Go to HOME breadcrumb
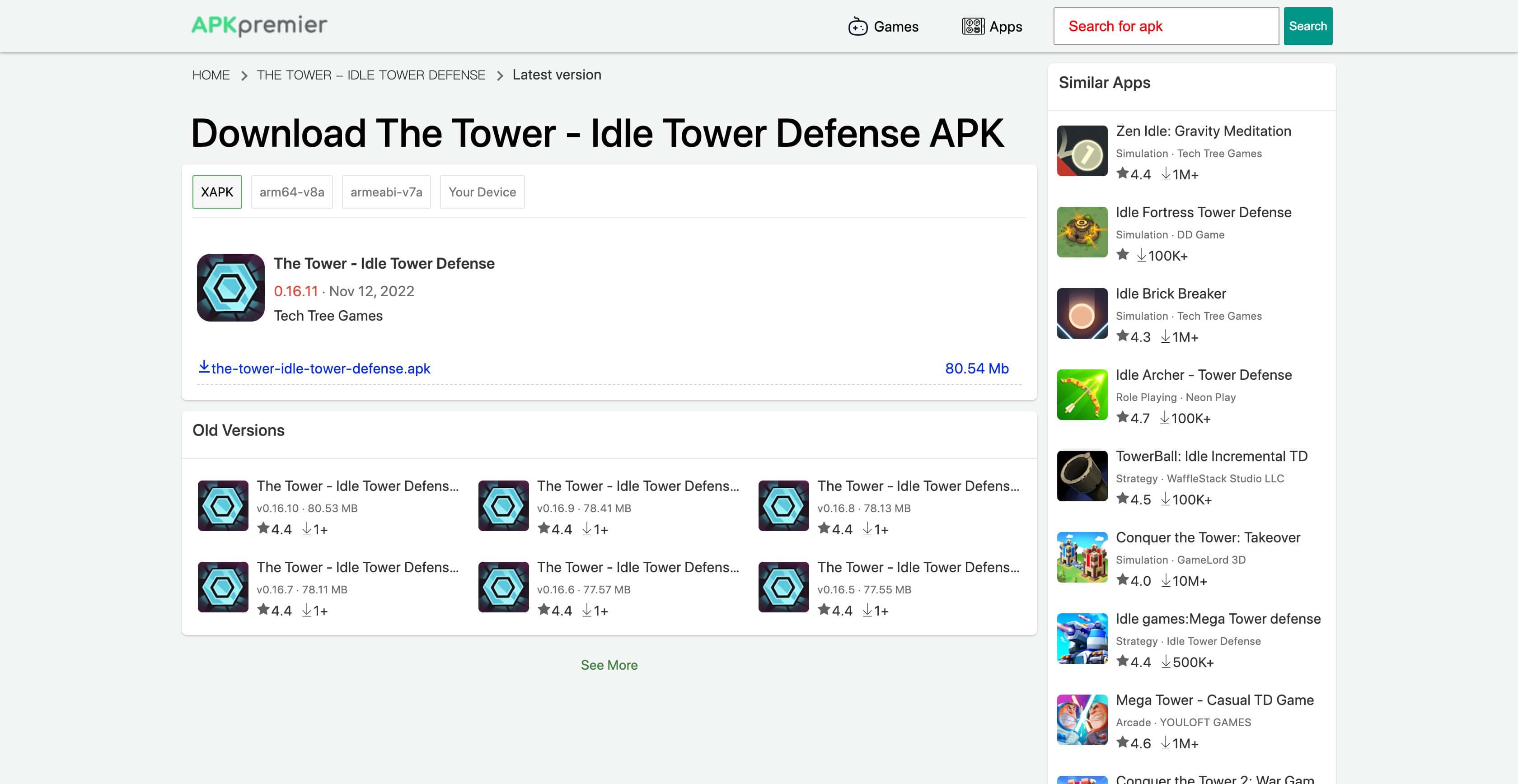Viewport: 1518px width, 784px height. point(211,75)
